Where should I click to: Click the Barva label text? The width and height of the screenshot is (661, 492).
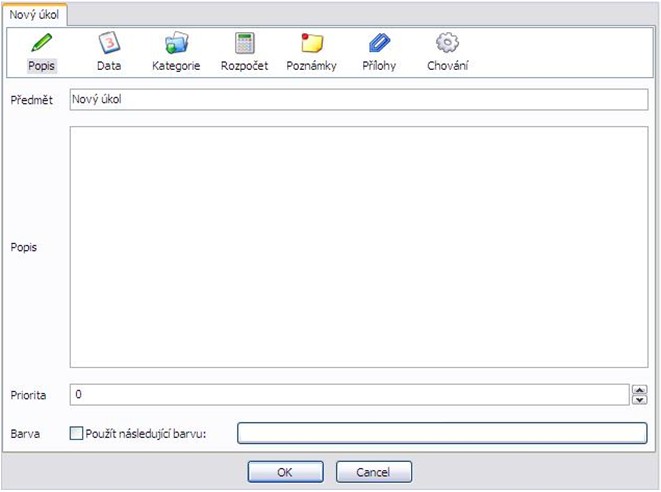click(25, 433)
